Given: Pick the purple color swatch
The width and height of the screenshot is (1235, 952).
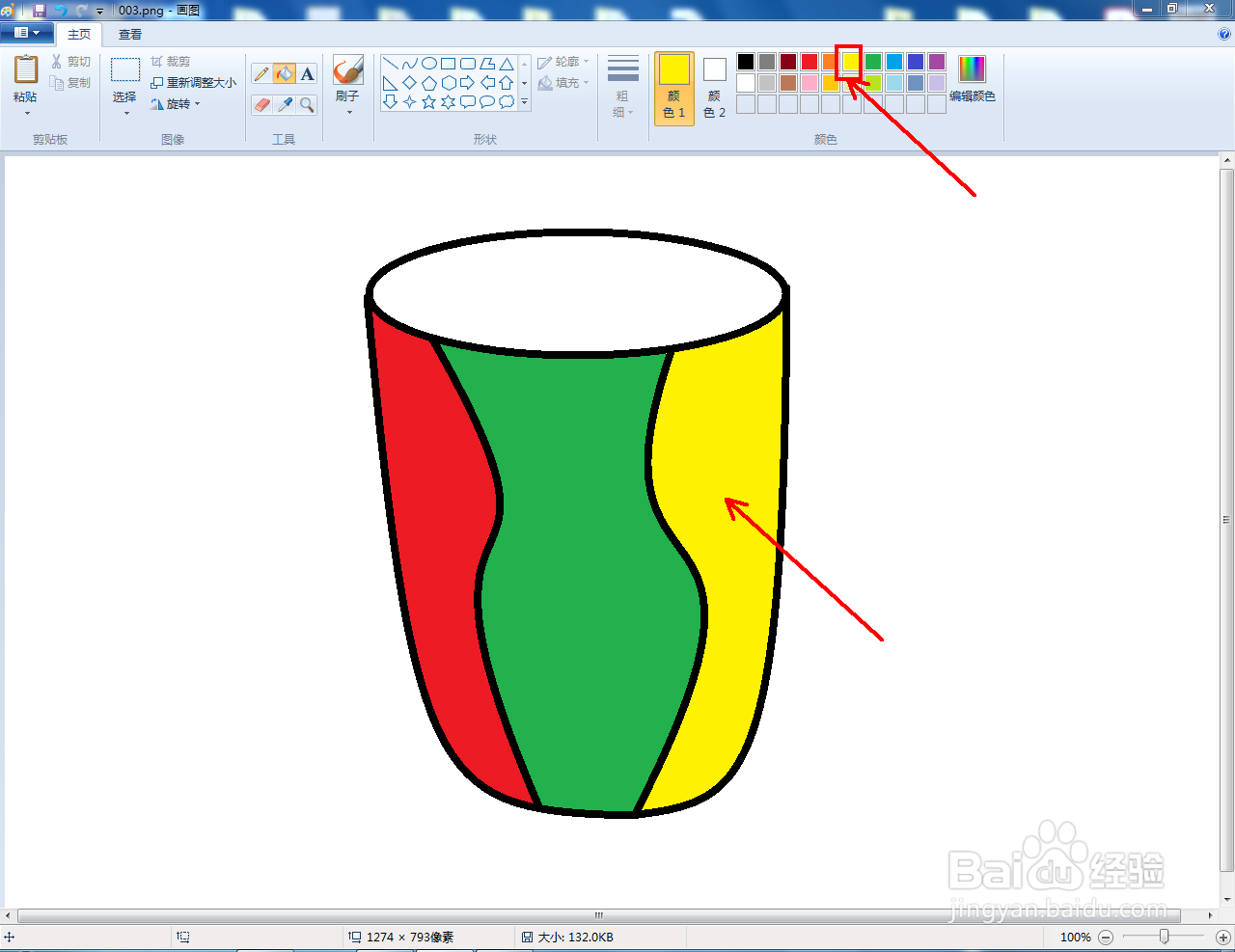Looking at the screenshot, I should click(x=937, y=62).
